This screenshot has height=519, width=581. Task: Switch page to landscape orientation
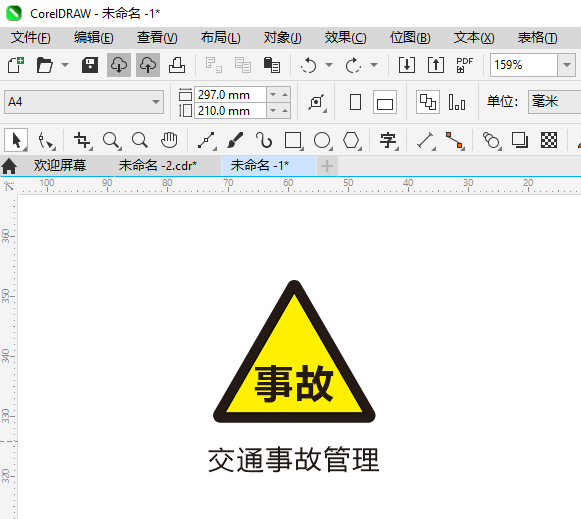pyautogui.click(x=385, y=102)
